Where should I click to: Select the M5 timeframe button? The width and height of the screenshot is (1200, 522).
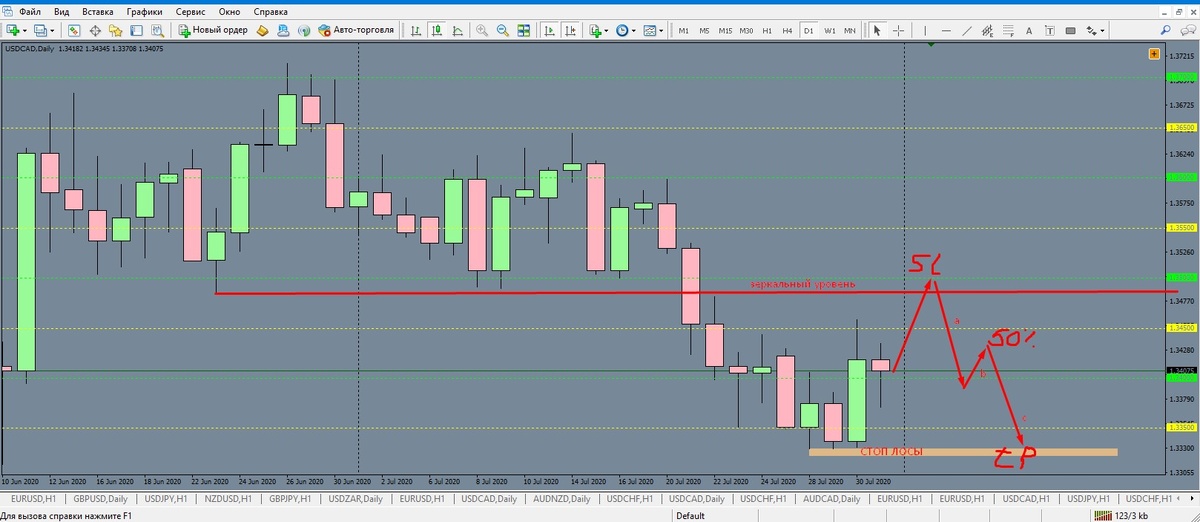pyautogui.click(x=704, y=30)
